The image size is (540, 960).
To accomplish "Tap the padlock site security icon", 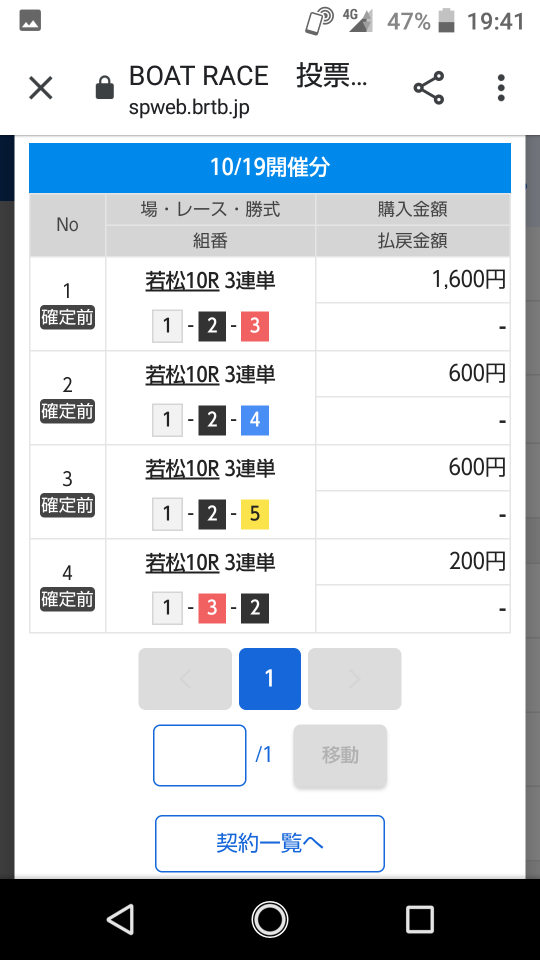I will (x=105, y=88).
